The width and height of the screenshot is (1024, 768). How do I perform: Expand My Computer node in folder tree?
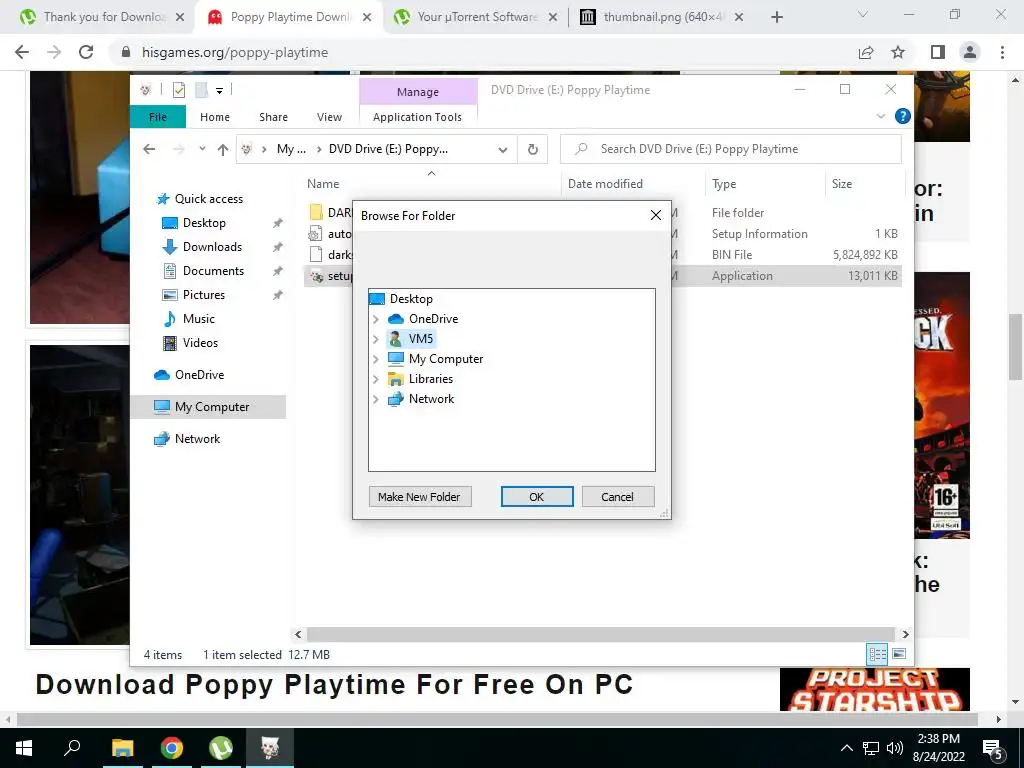376,359
